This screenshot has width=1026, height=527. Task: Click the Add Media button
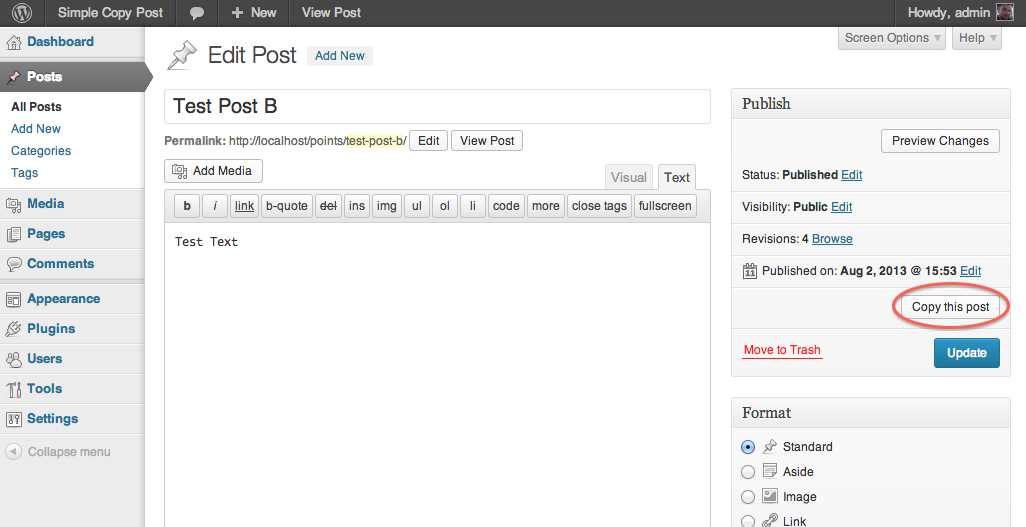(x=213, y=171)
